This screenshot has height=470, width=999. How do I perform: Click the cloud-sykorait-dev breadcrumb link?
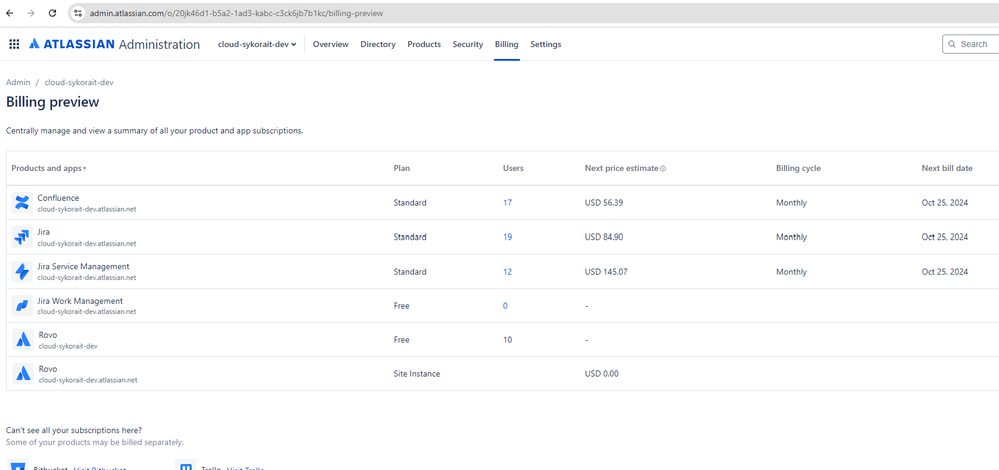(79, 83)
